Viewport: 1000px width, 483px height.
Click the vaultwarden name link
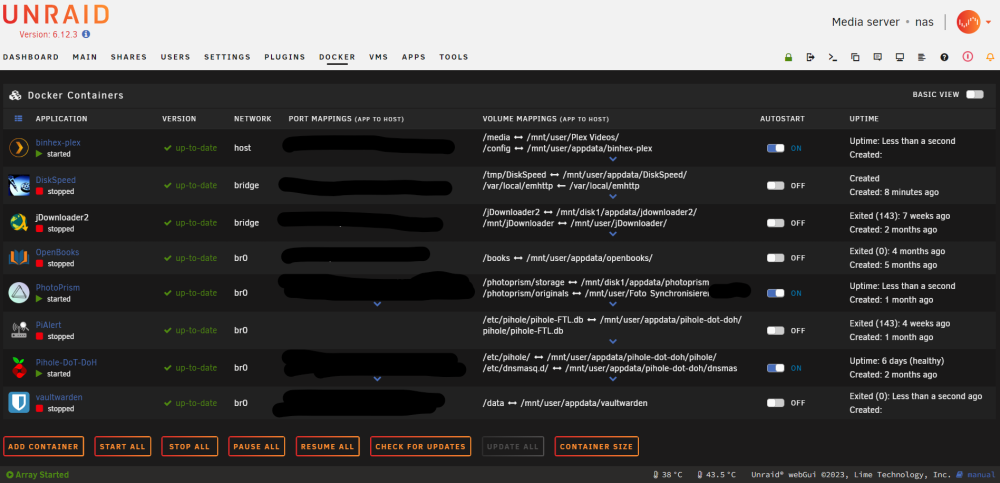click(x=59, y=397)
